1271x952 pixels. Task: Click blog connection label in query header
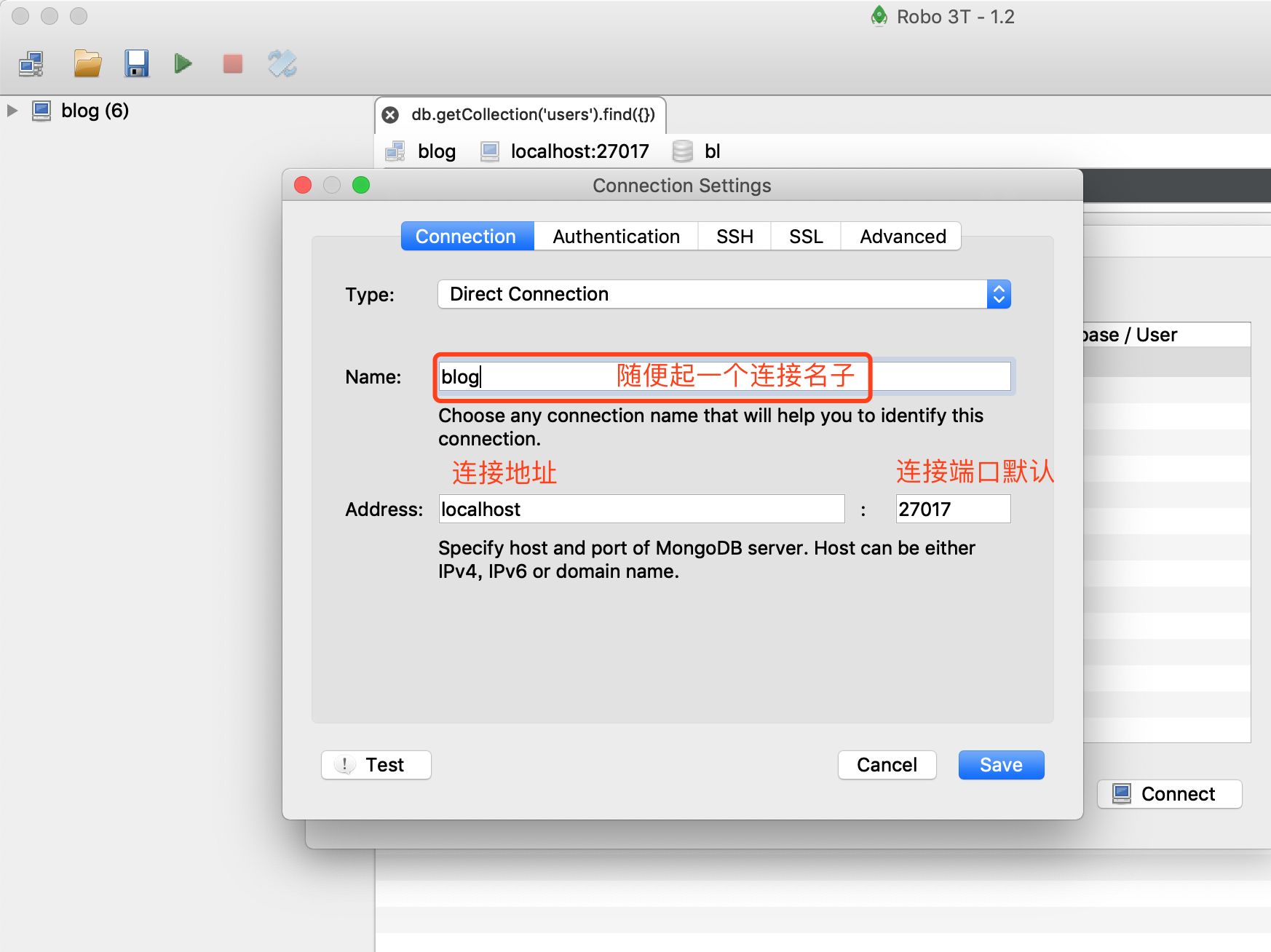(437, 151)
